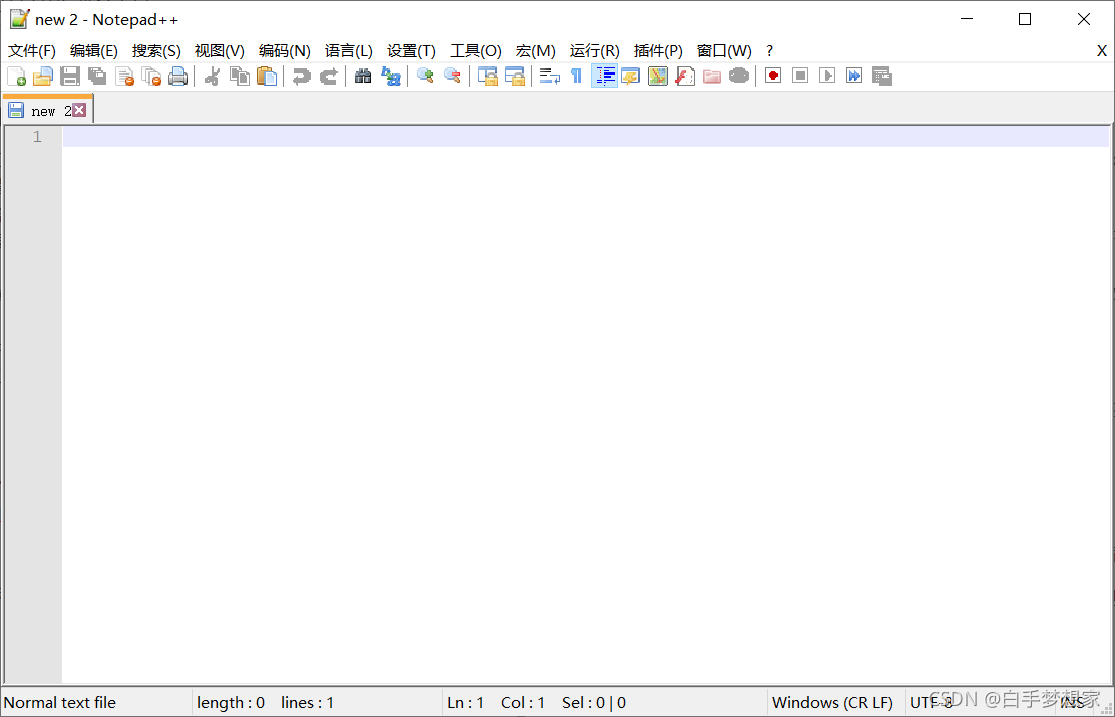Toggle the Function List icon

685,75
